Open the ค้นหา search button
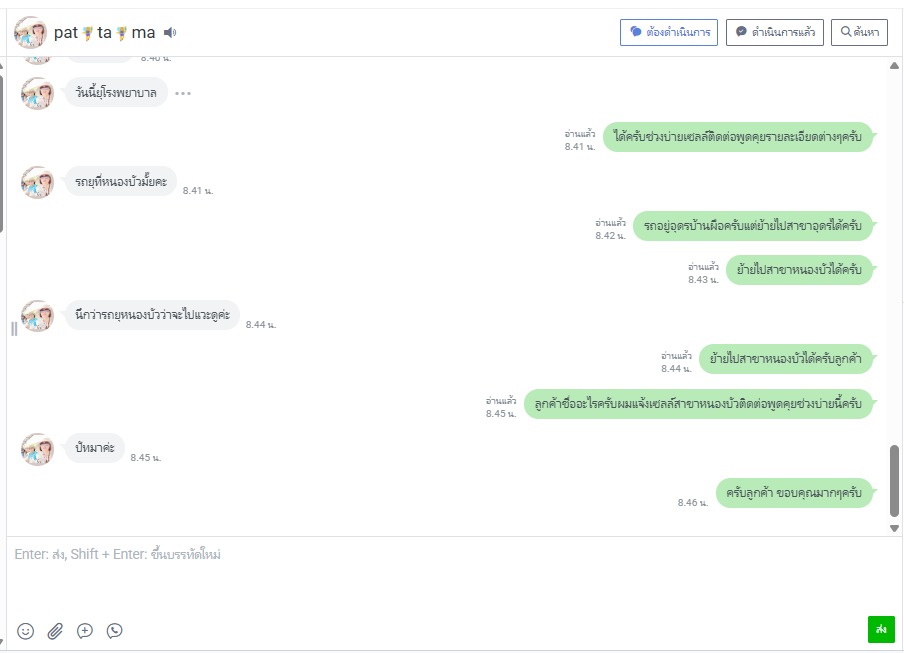The height and width of the screenshot is (653, 904). (859, 32)
